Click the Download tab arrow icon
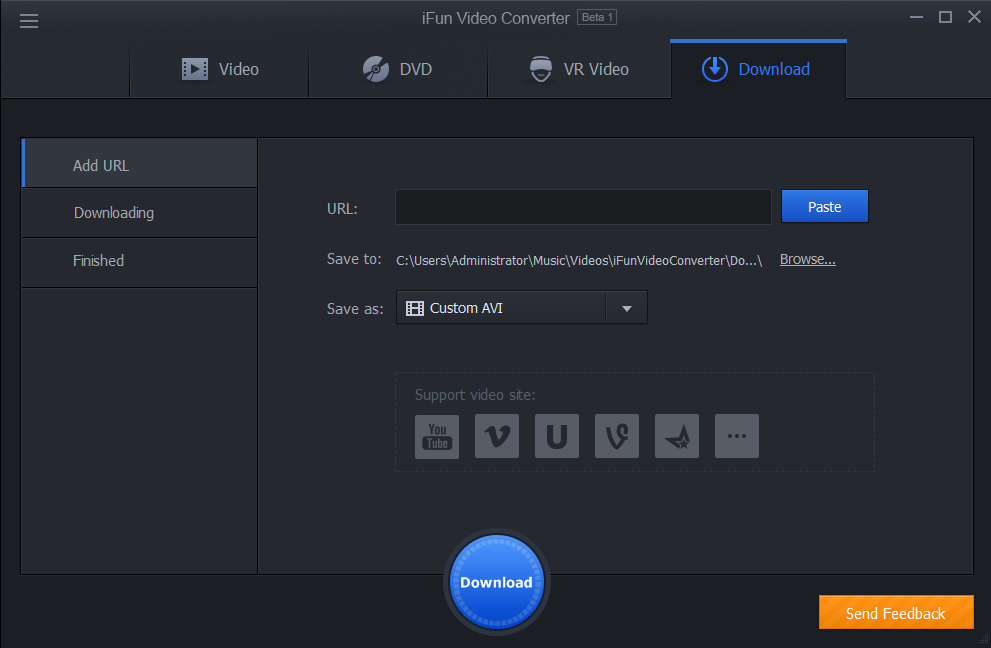 (715, 69)
